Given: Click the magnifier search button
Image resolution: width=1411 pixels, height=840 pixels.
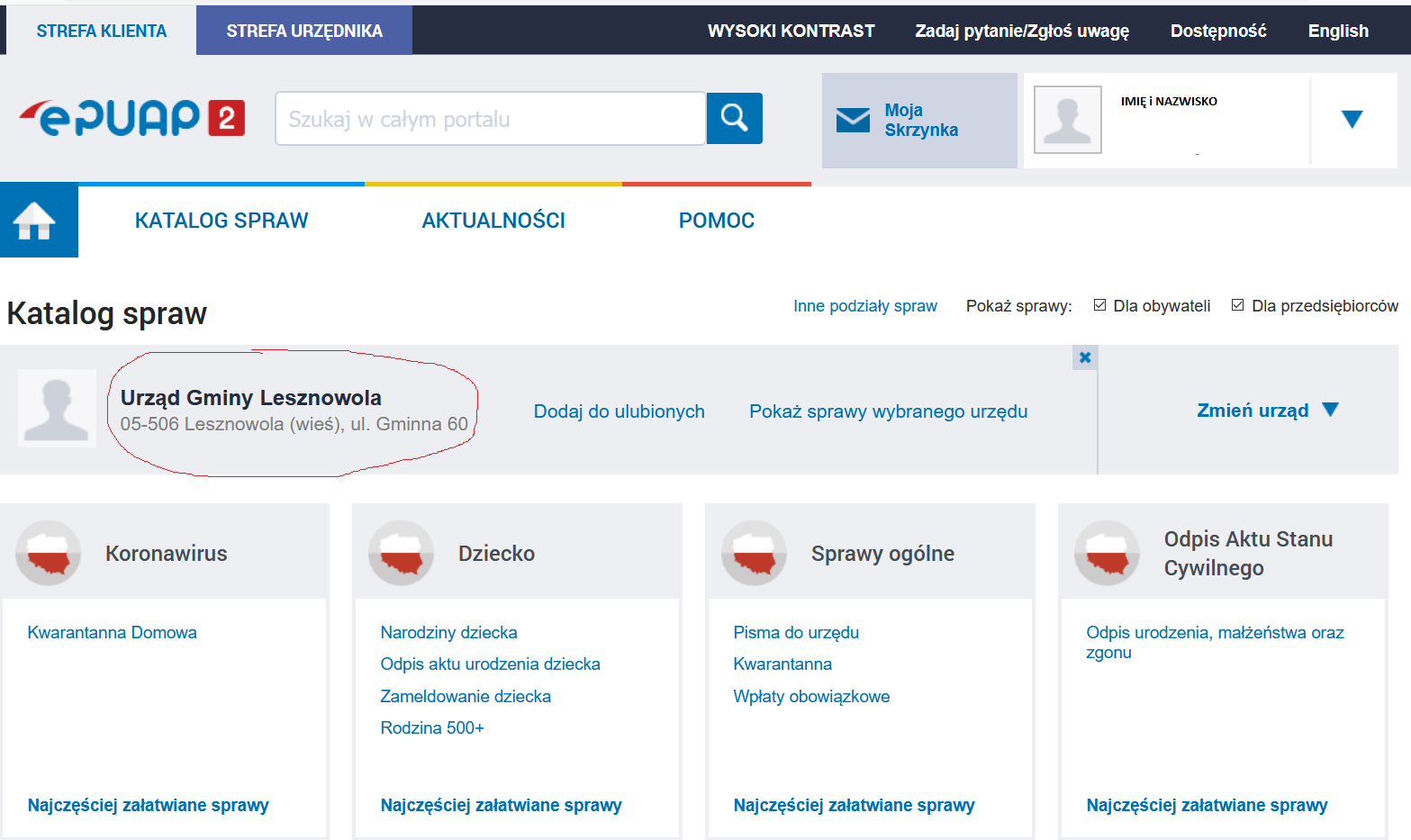Looking at the screenshot, I should (734, 118).
